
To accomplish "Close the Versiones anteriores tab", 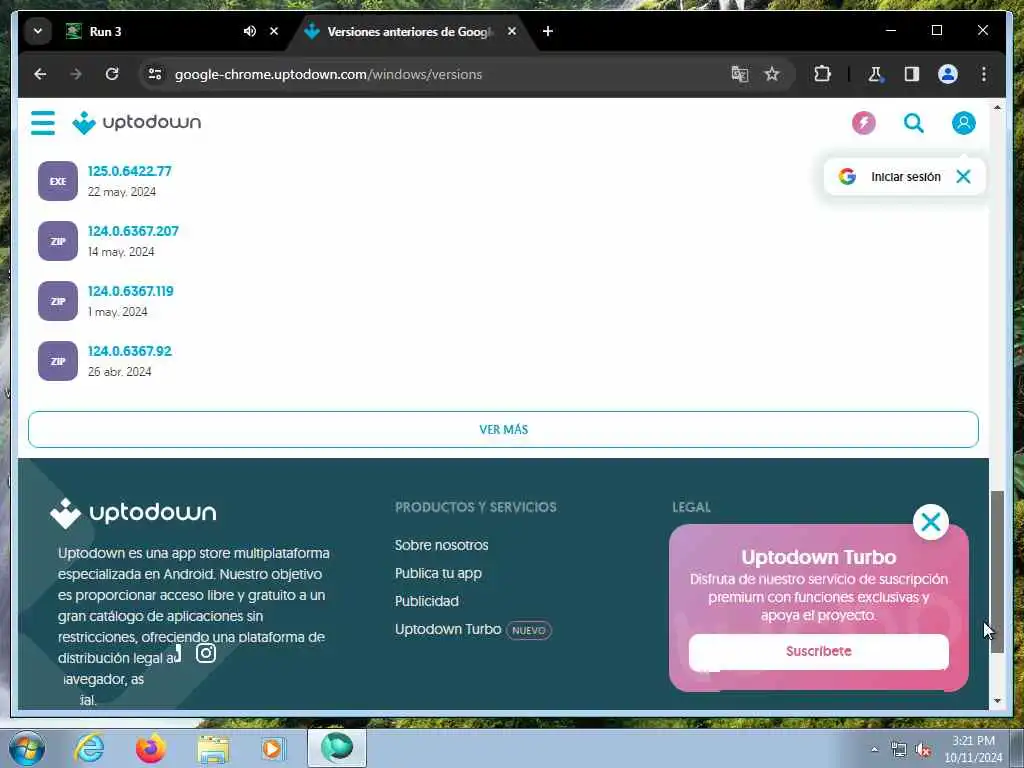I will (x=512, y=31).
